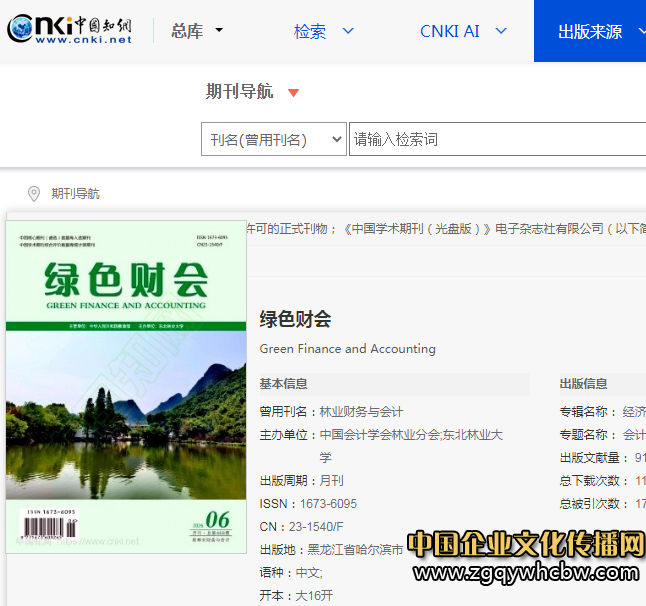The width and height of the screenshot is (646, 606).
Task: Click the location pin icon beside 期刊导航
Action: 34,194
